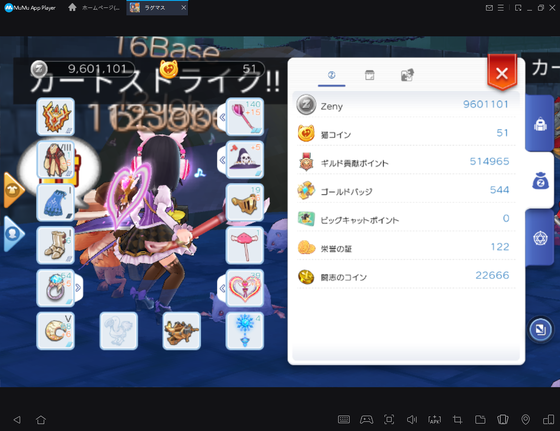Select the ゴールドバッジ row
Screen dimensions: 560x431
[406, 190]
